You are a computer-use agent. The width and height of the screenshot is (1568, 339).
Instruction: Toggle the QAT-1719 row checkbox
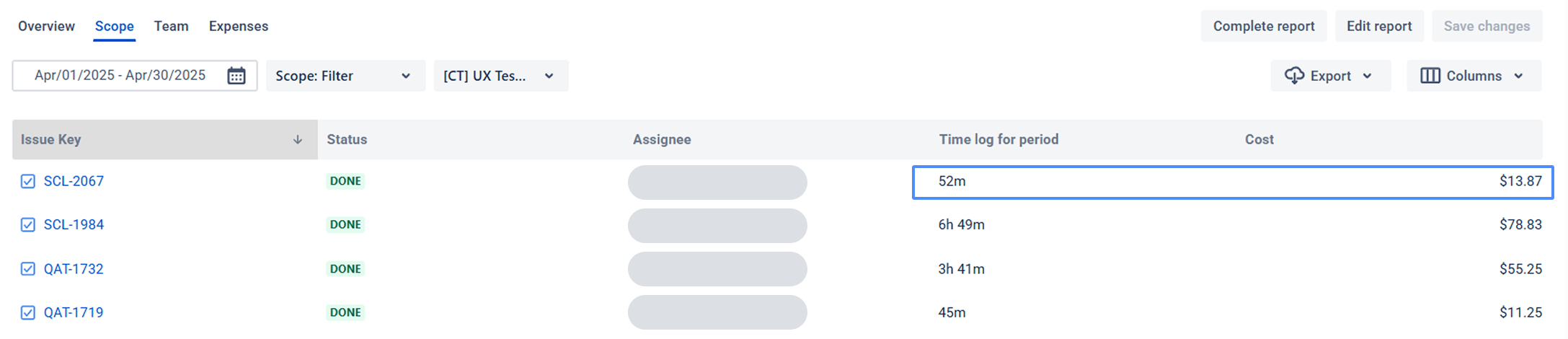coord(28,312)
